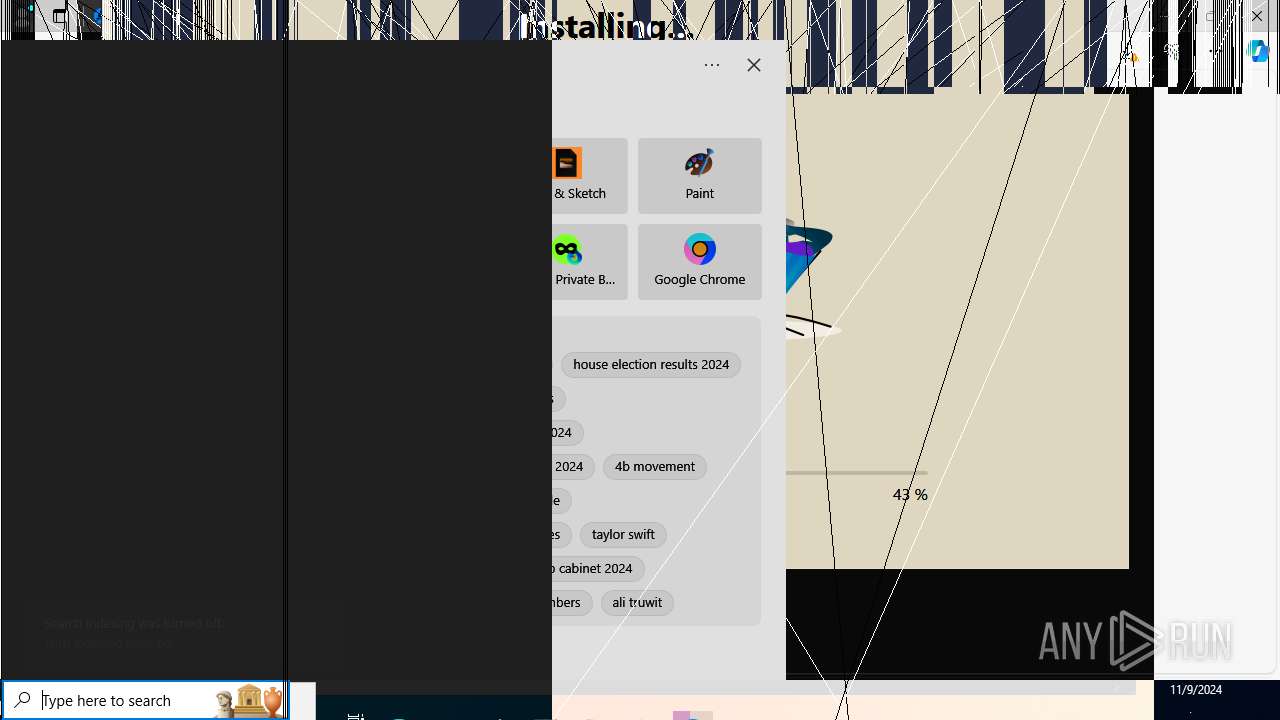Viewport: 1280px width, 720px height.
Task: Open the Snip & Sketch app tile
Action: click(x=589, y=176)
